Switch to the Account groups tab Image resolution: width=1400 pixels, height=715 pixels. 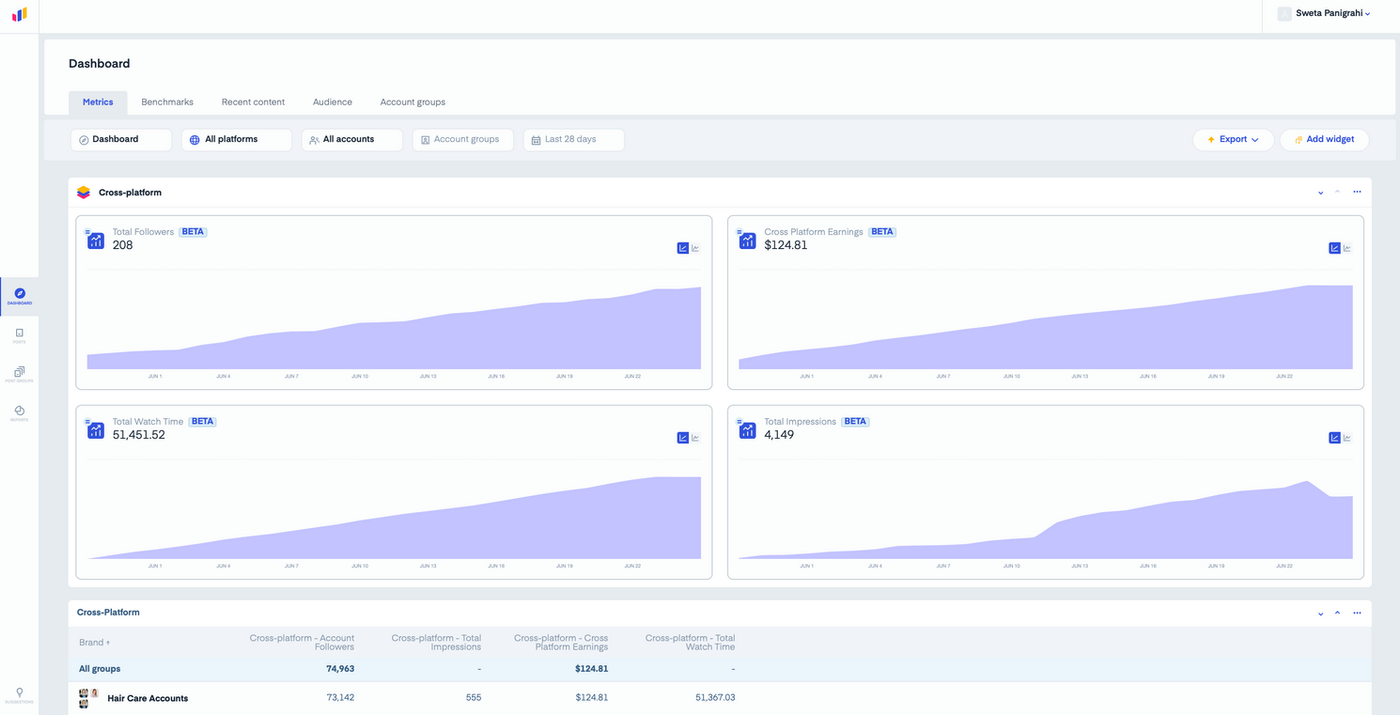point(413,102)
